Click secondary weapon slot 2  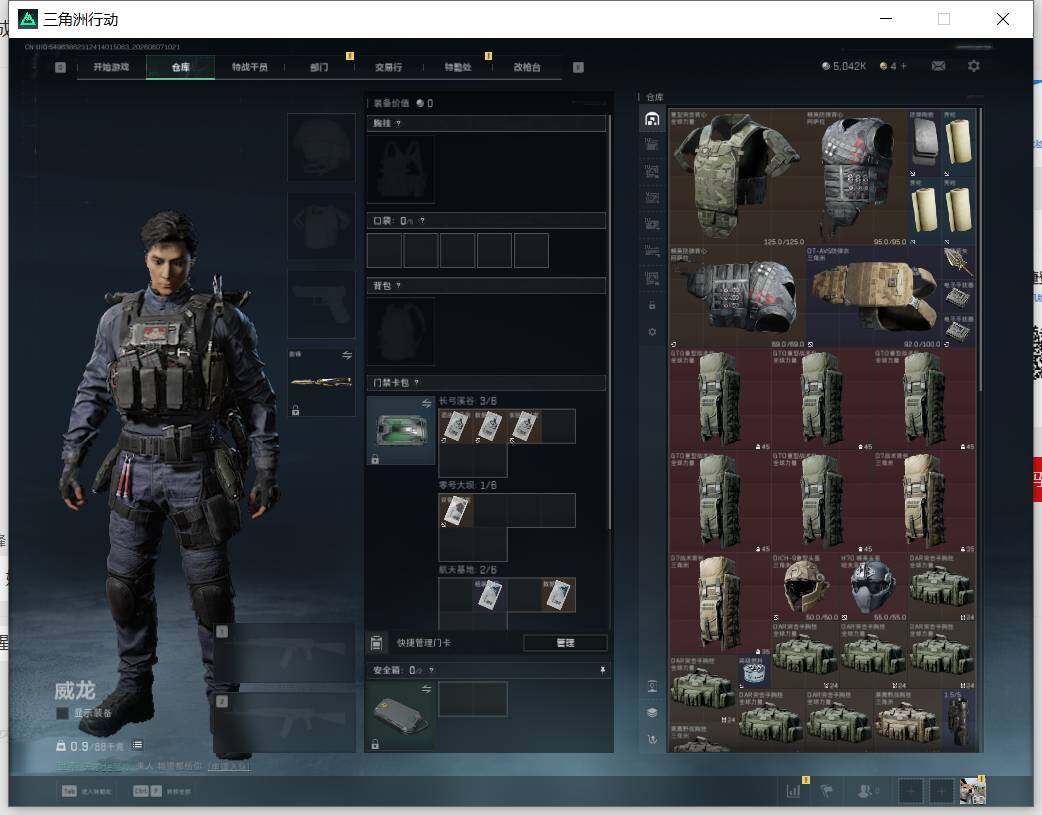(x=286, y=723)
